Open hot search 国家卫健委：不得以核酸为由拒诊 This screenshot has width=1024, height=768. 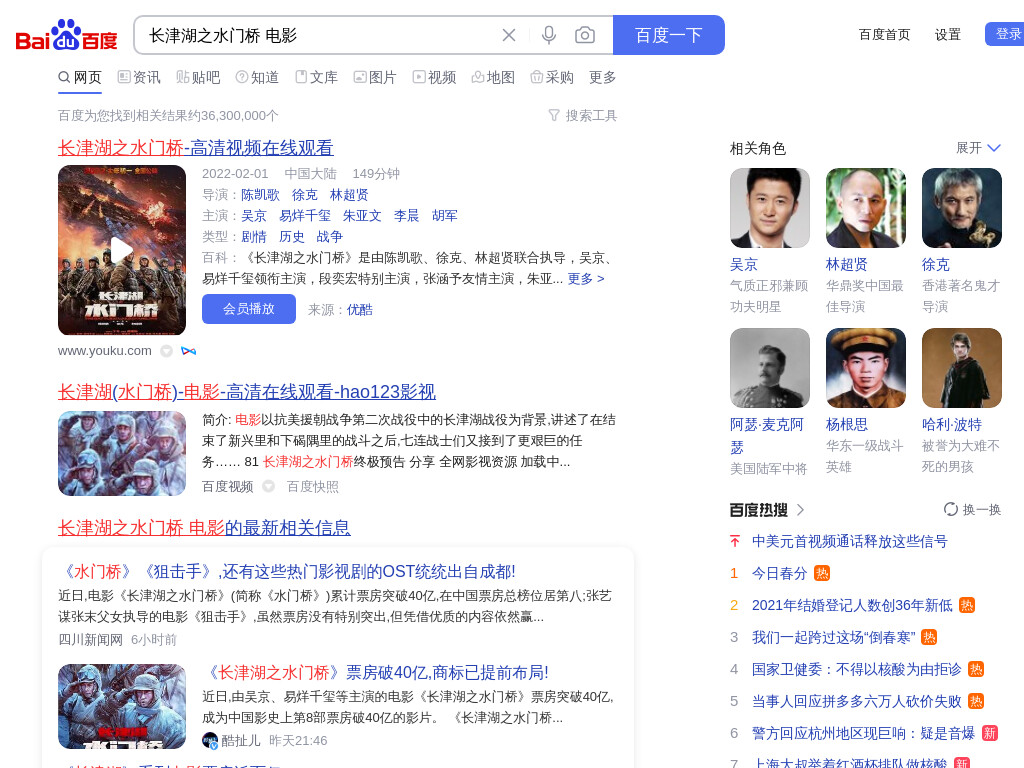[856, 669]
